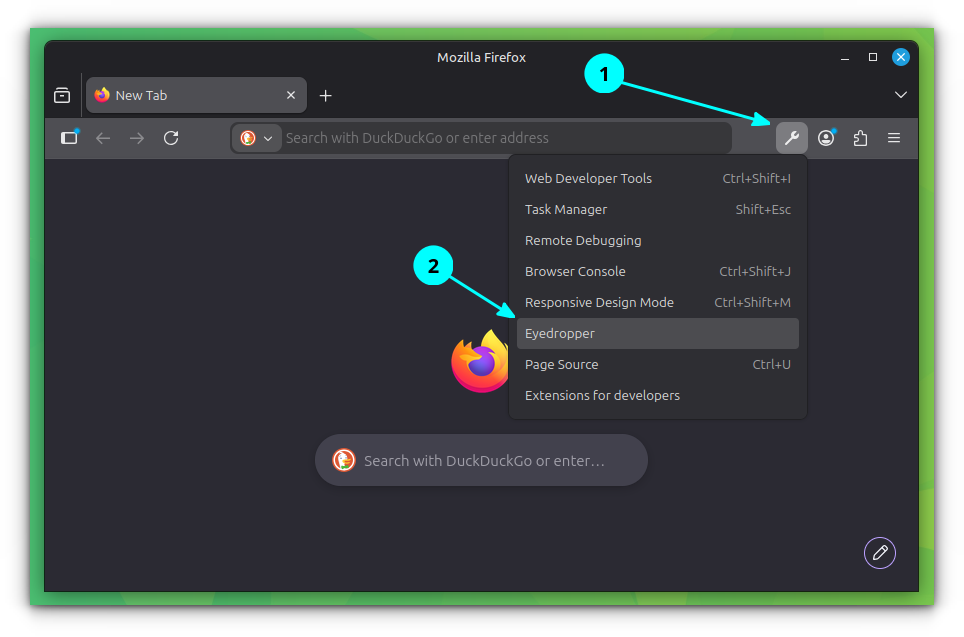Select Remote Debugging menu entry
Screen dimensions: 964x637
tap(658, 240)
